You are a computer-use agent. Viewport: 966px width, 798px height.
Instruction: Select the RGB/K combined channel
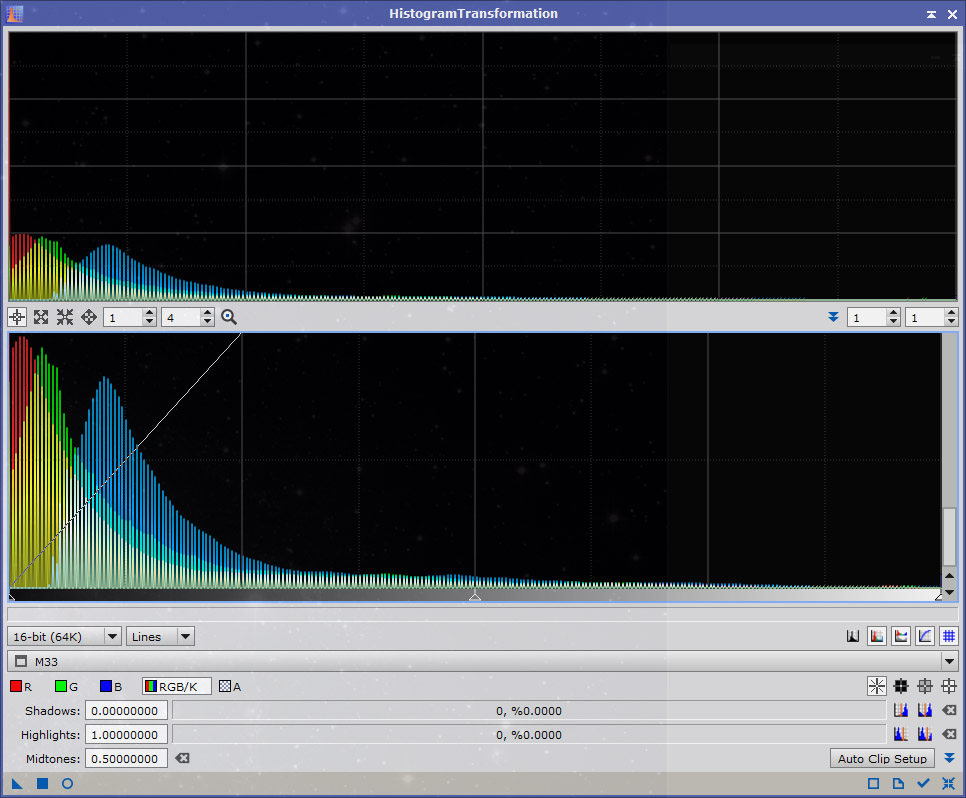click(x=177, y=687)
